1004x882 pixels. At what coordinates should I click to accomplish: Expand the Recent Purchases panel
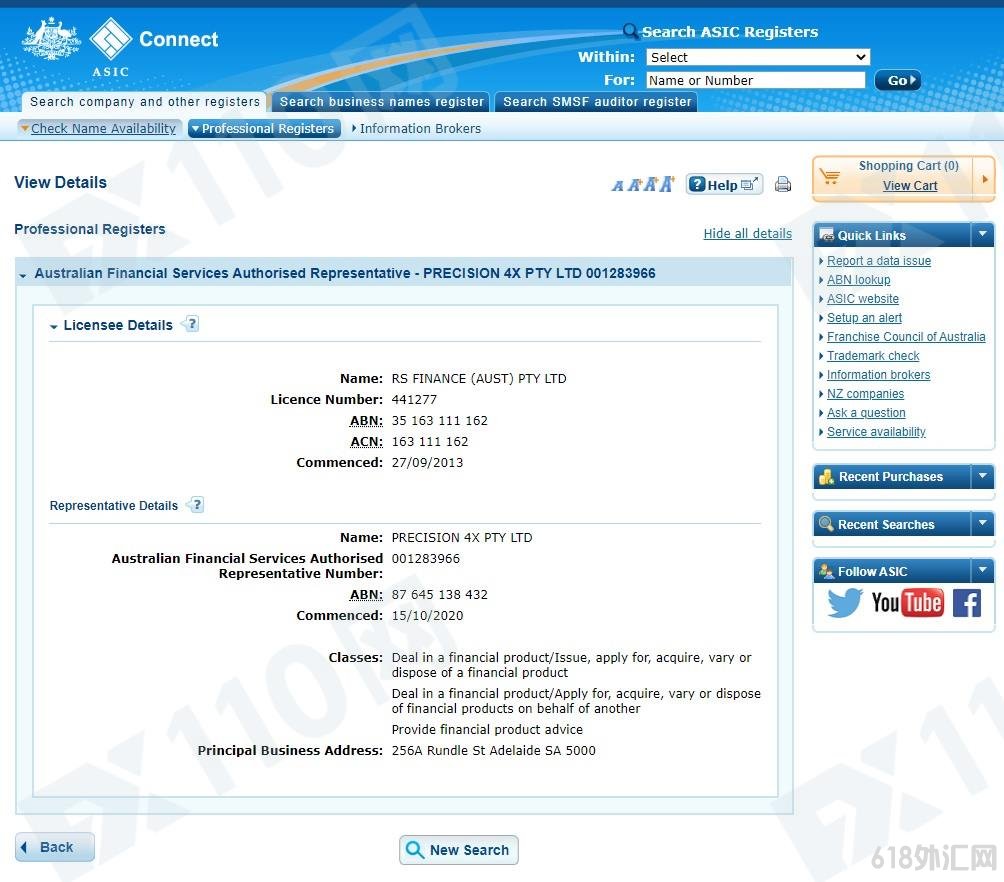point(982,476)
